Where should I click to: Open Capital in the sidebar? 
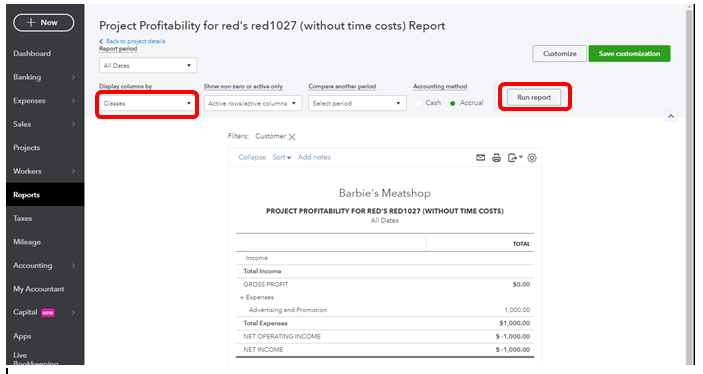pyautogui.click(x=25, y=312)
